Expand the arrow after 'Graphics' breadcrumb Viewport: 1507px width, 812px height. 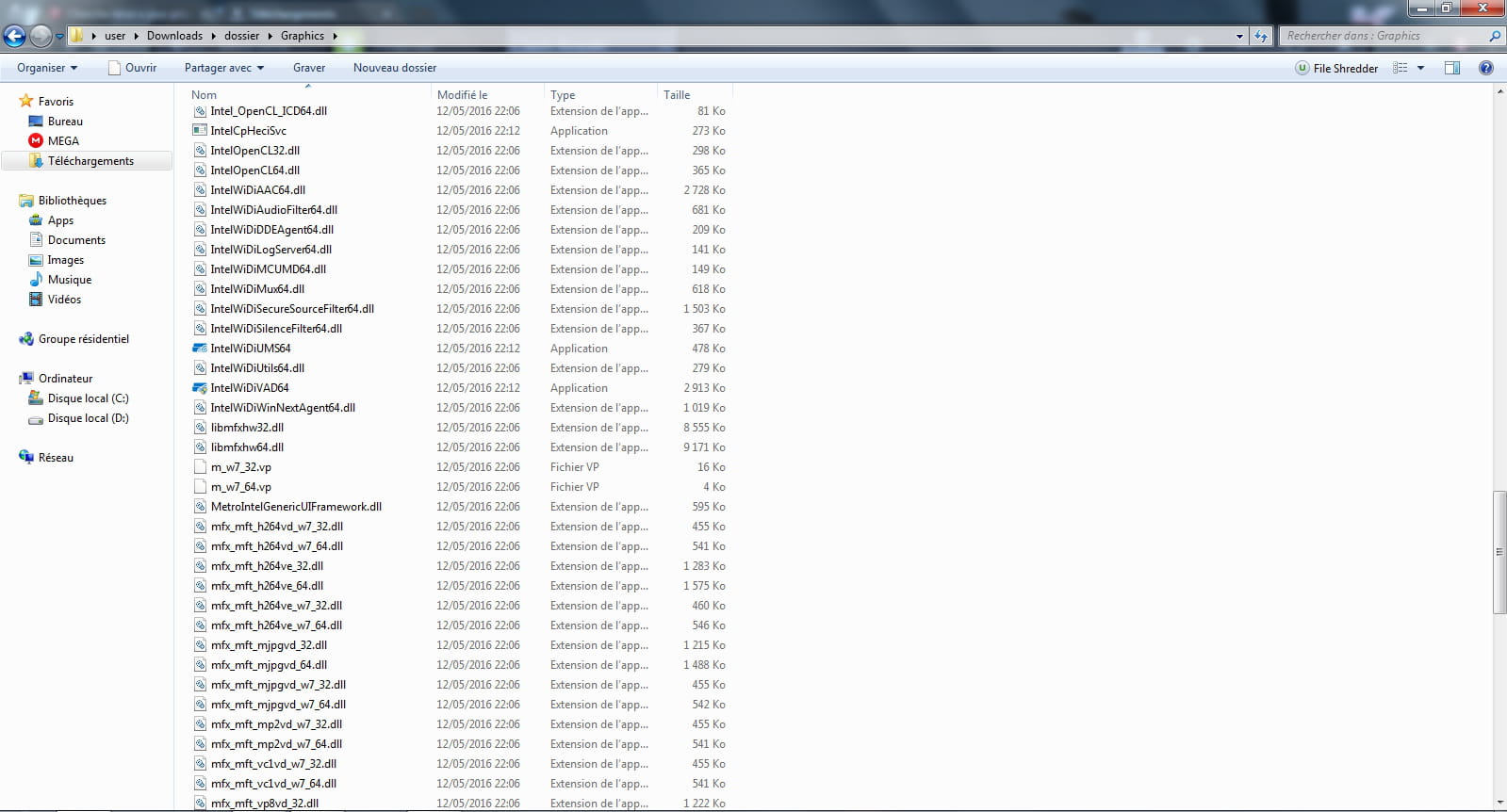pyautogui.click(x=335, y=36)
